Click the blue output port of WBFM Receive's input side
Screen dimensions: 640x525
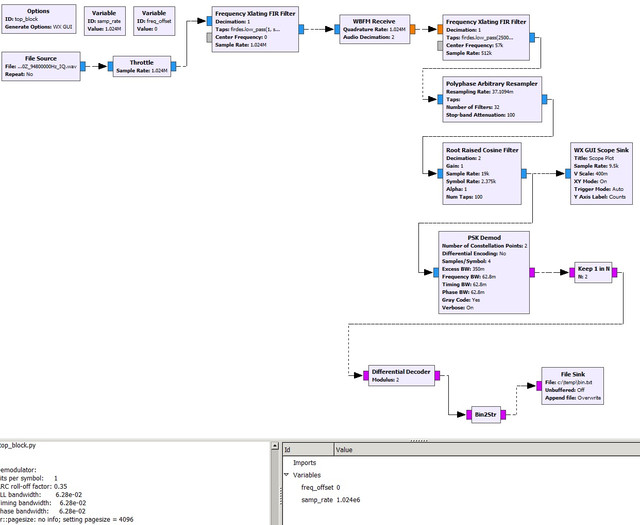pos(337,29)
